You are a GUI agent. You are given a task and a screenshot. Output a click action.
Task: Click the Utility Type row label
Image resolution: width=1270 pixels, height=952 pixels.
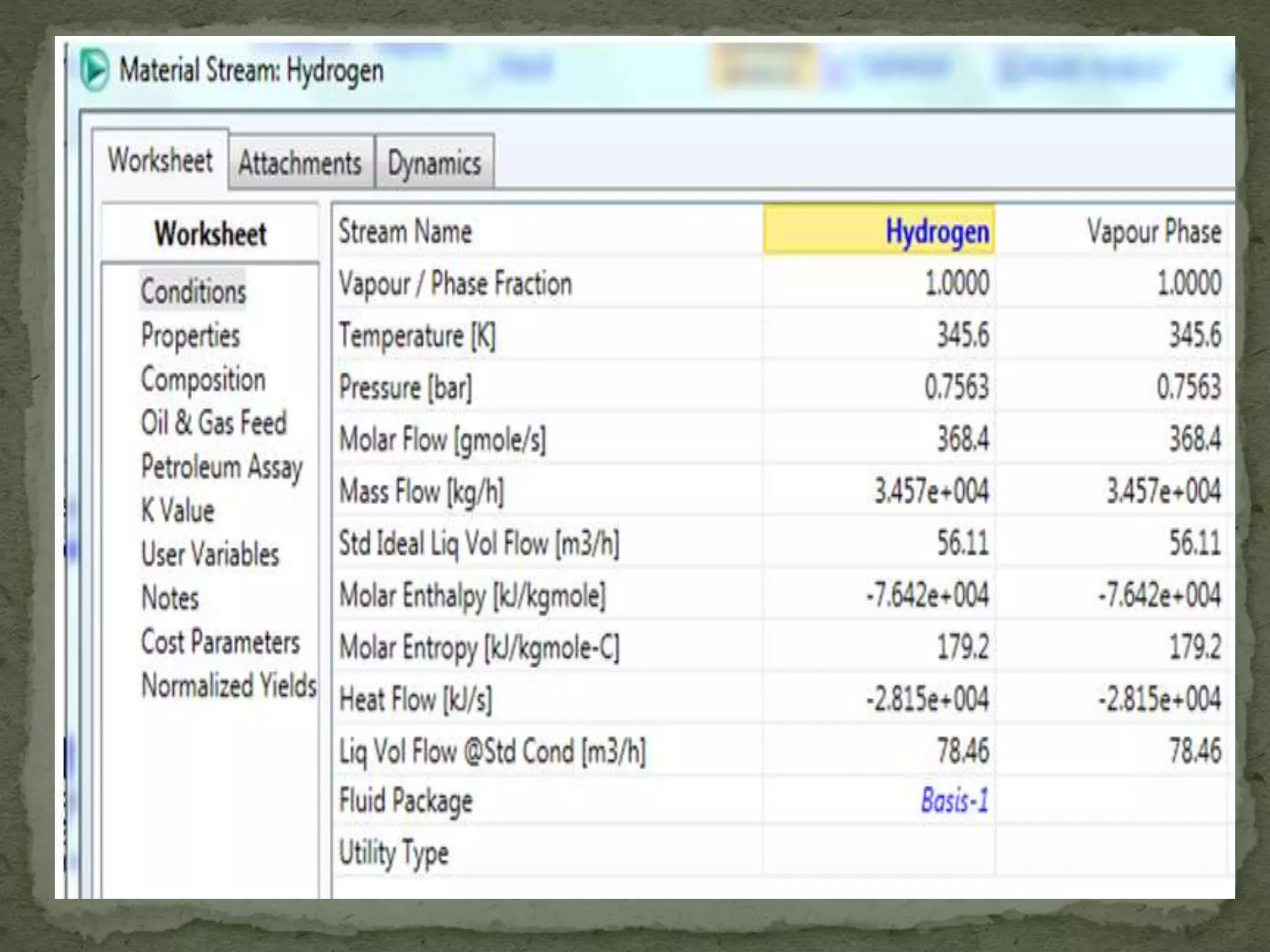click(x=393, y=853)
